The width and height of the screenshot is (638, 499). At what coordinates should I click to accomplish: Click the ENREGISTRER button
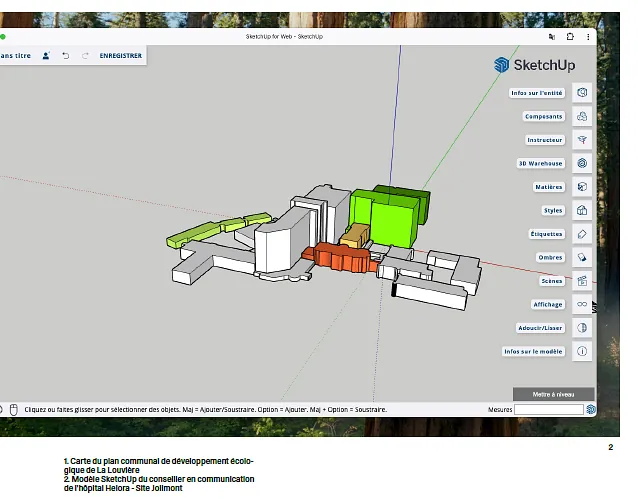tap(120, 56)
